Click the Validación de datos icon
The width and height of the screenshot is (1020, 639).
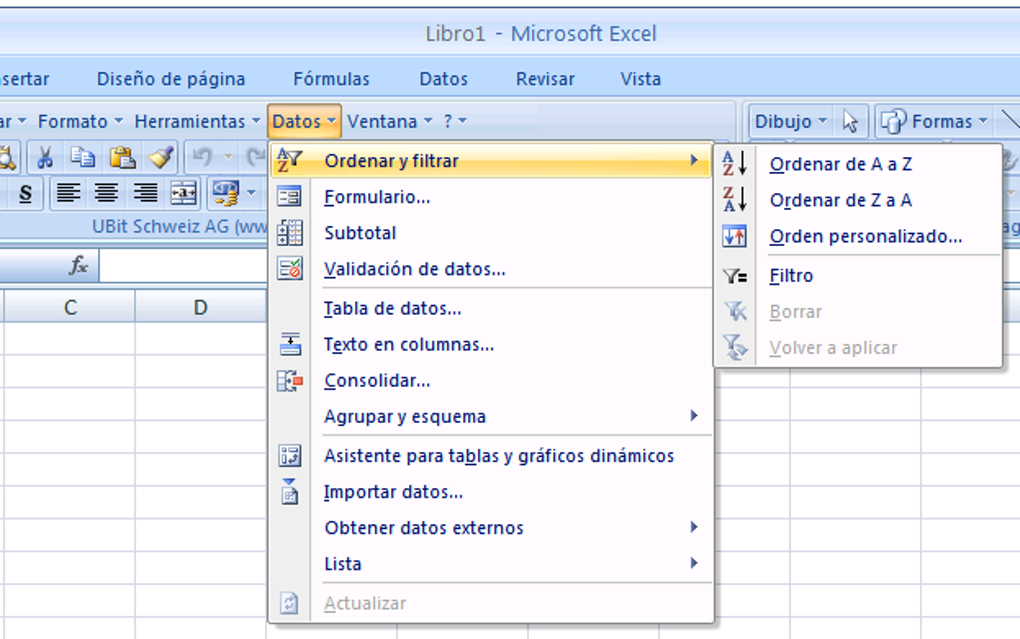[x=289, y=268]
